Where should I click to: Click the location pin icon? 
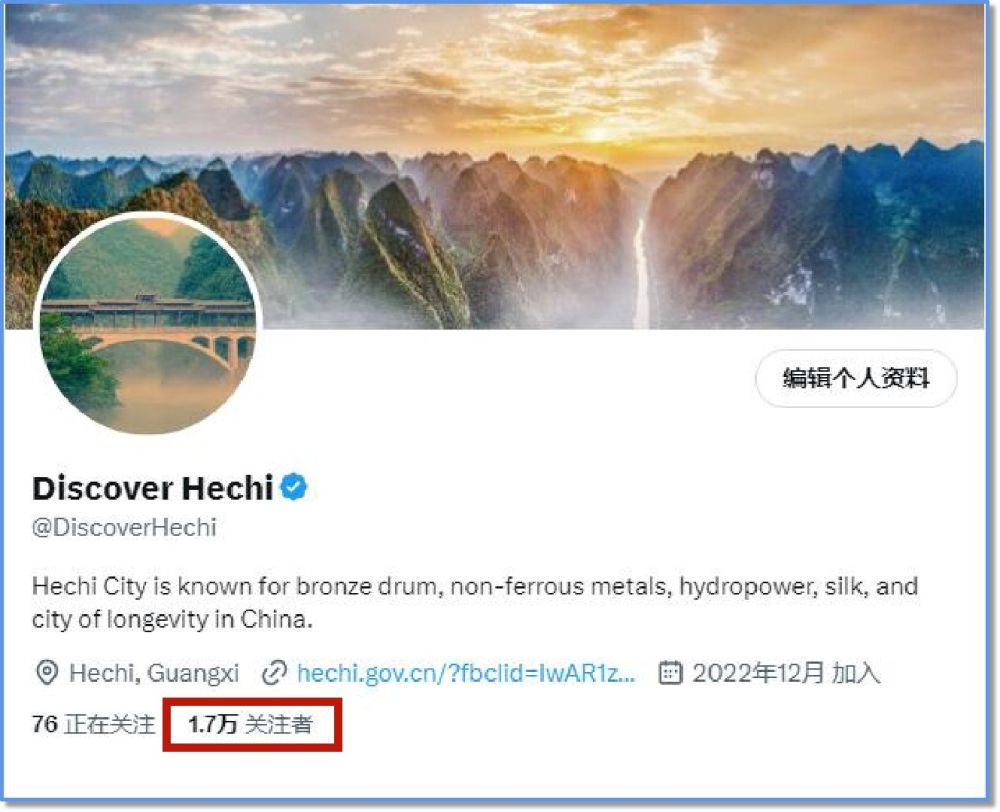47,673
